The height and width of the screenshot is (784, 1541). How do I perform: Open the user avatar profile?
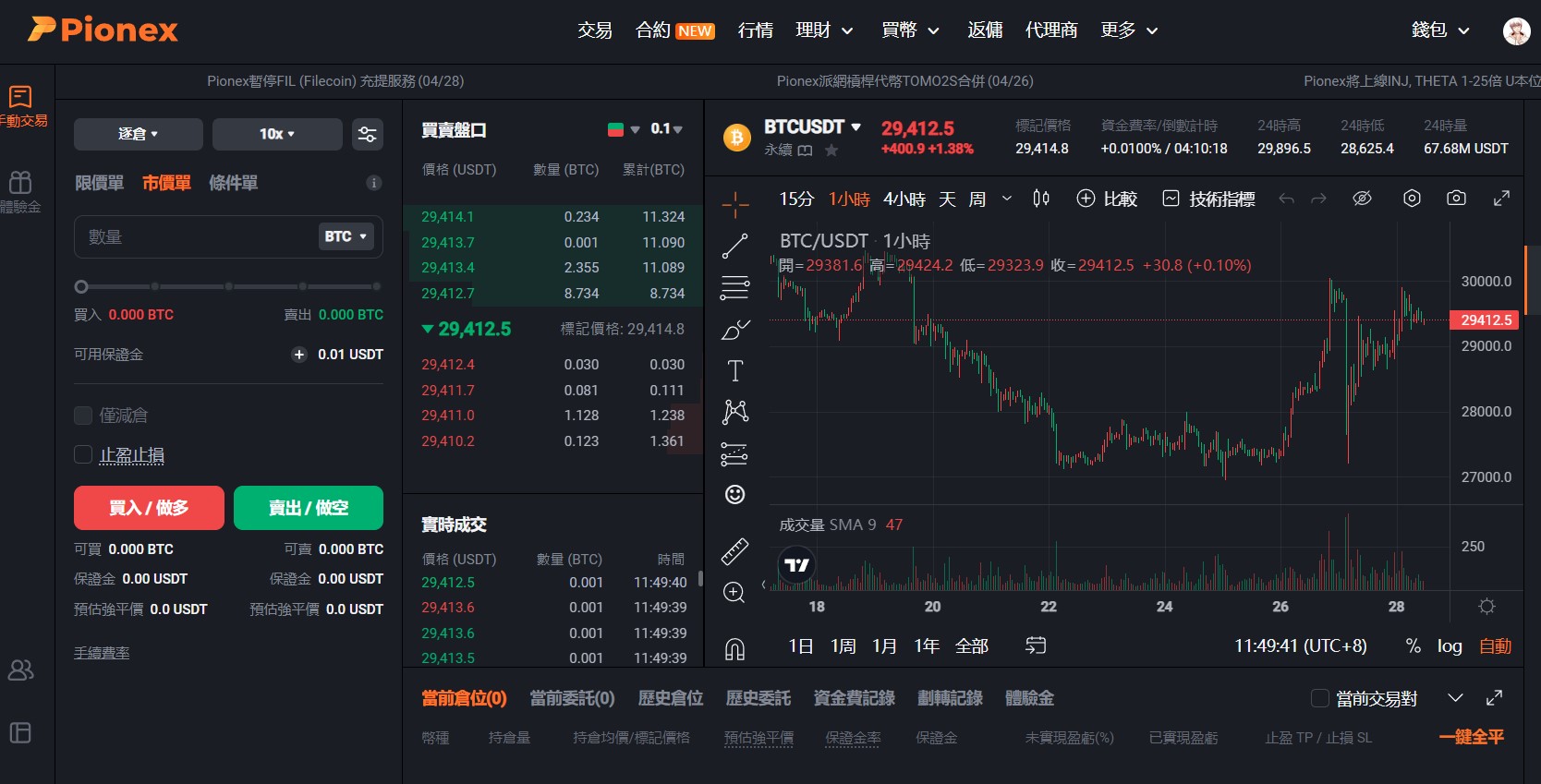tap(1516, 30)
